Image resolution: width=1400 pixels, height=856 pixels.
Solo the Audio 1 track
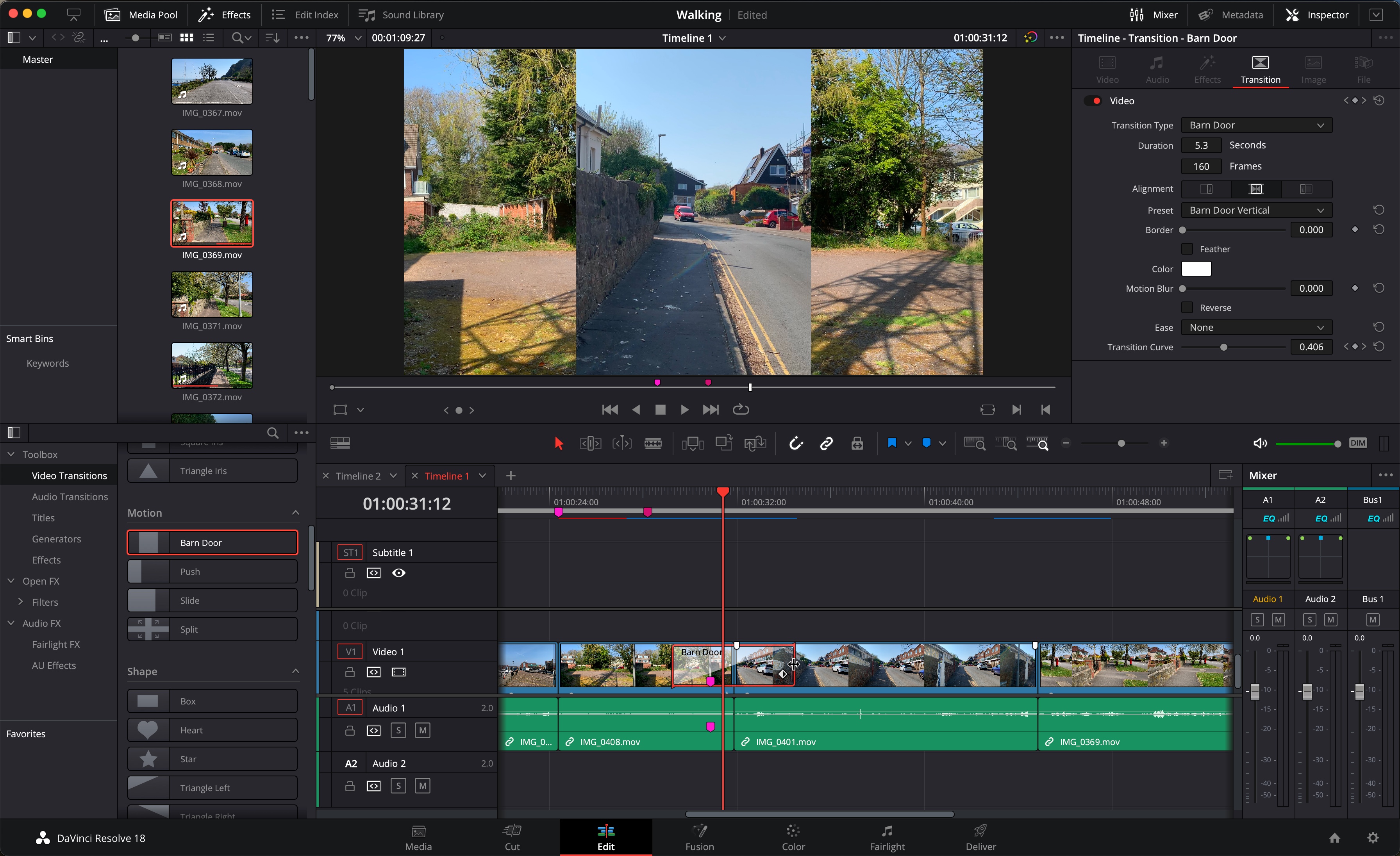[398, 731]
